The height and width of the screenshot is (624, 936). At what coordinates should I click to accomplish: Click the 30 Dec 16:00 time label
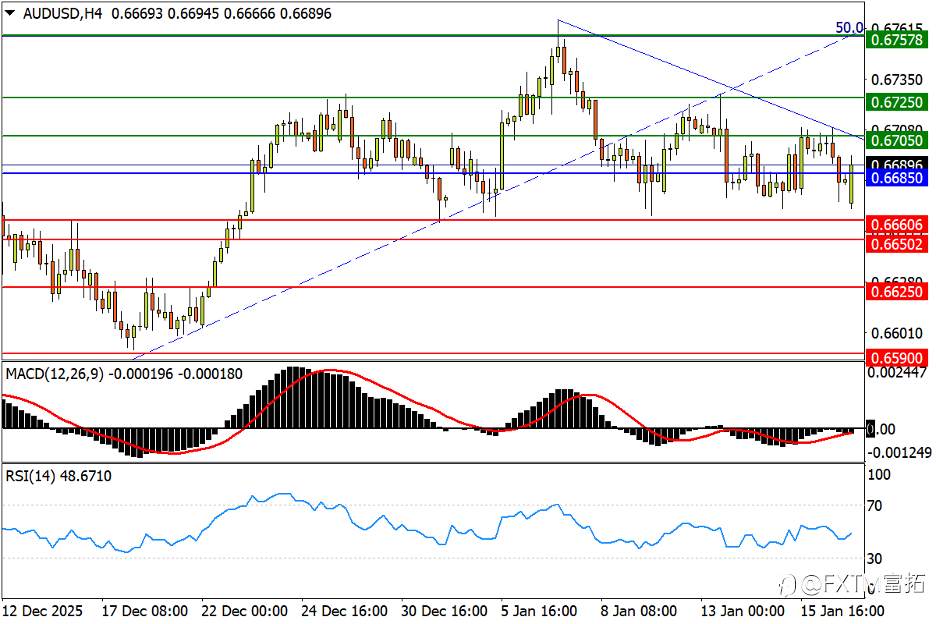[445, 611]
